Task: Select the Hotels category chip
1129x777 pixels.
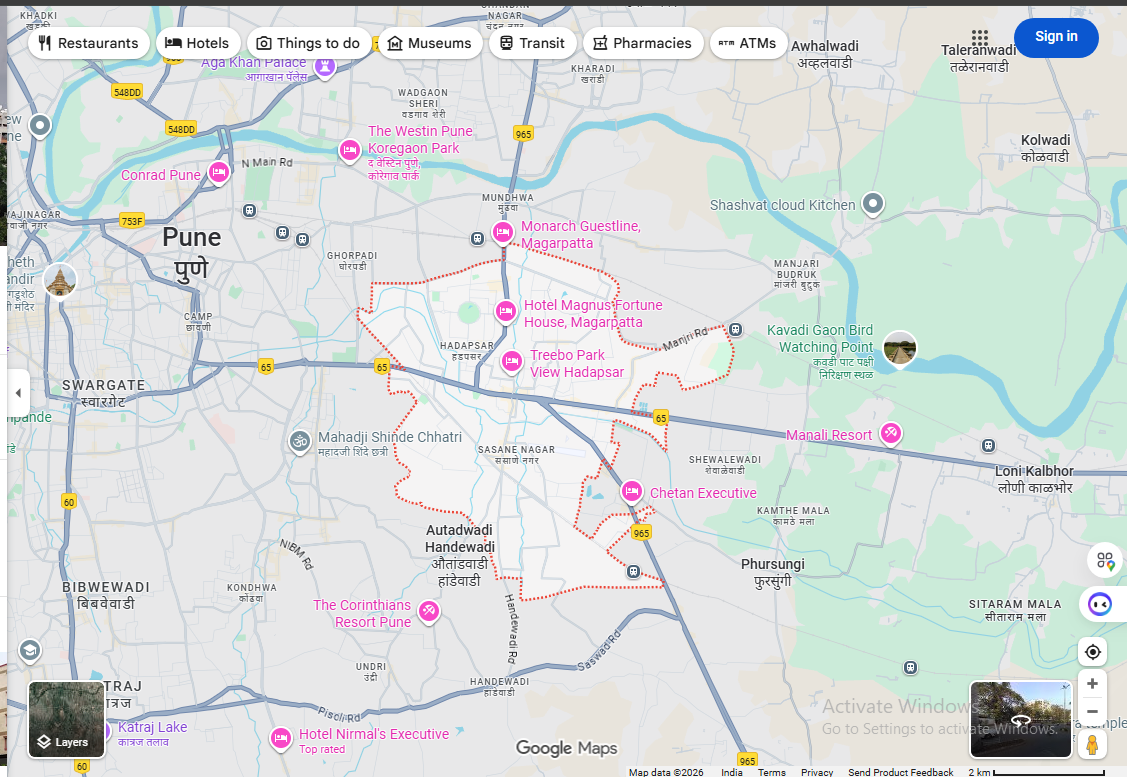Action: click(x=197, y=43)
